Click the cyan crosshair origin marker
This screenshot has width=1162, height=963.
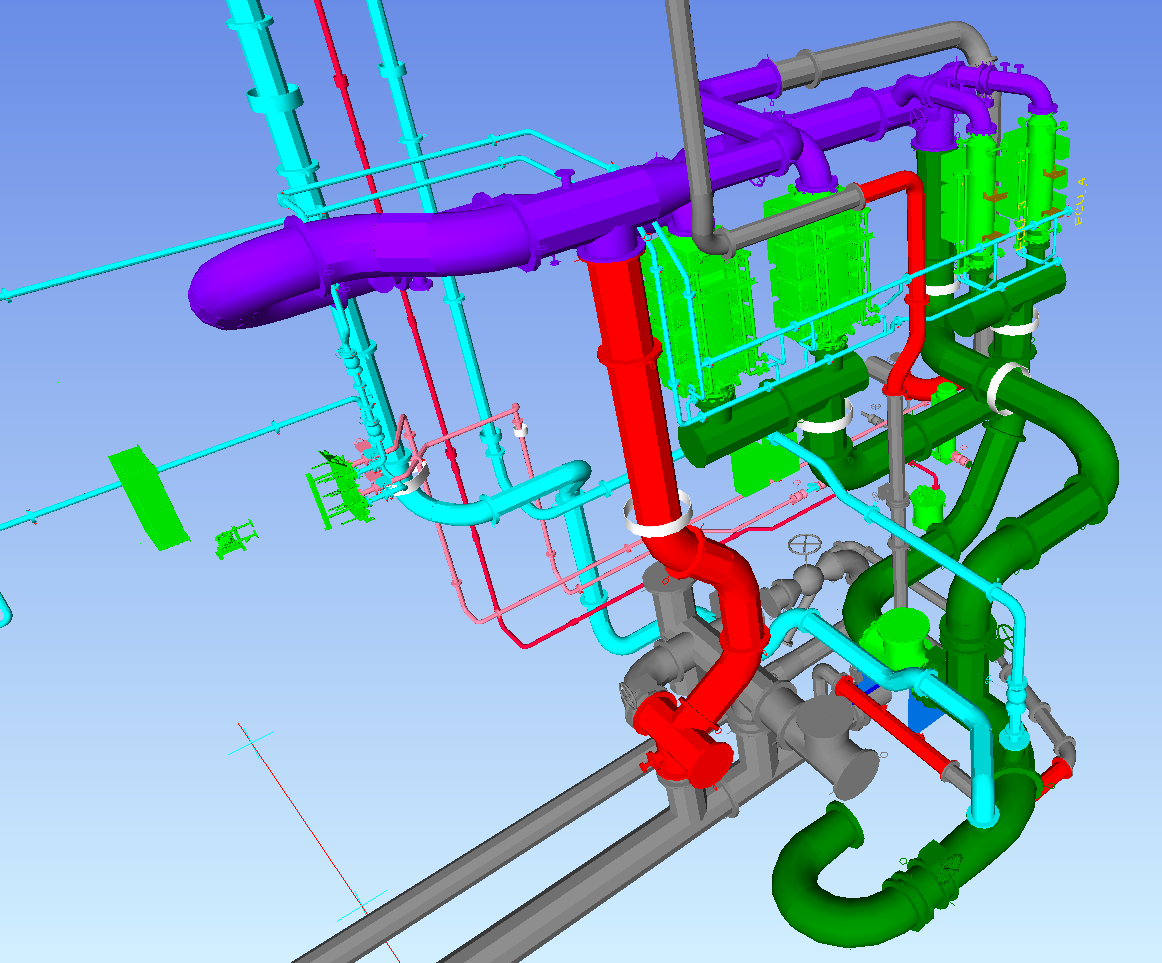[252, 740]
